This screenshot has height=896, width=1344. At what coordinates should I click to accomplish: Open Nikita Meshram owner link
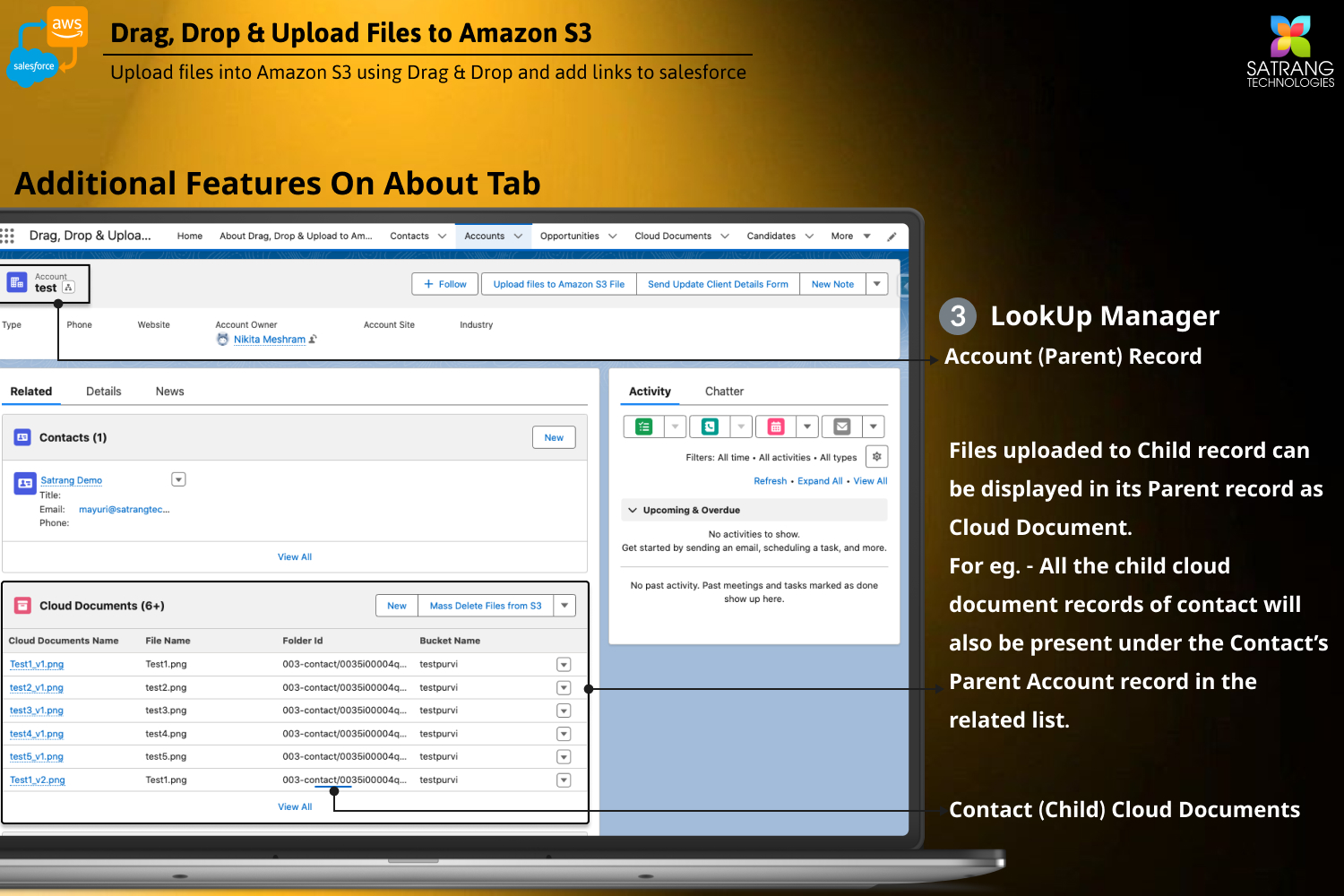click(x=270, y=340)
